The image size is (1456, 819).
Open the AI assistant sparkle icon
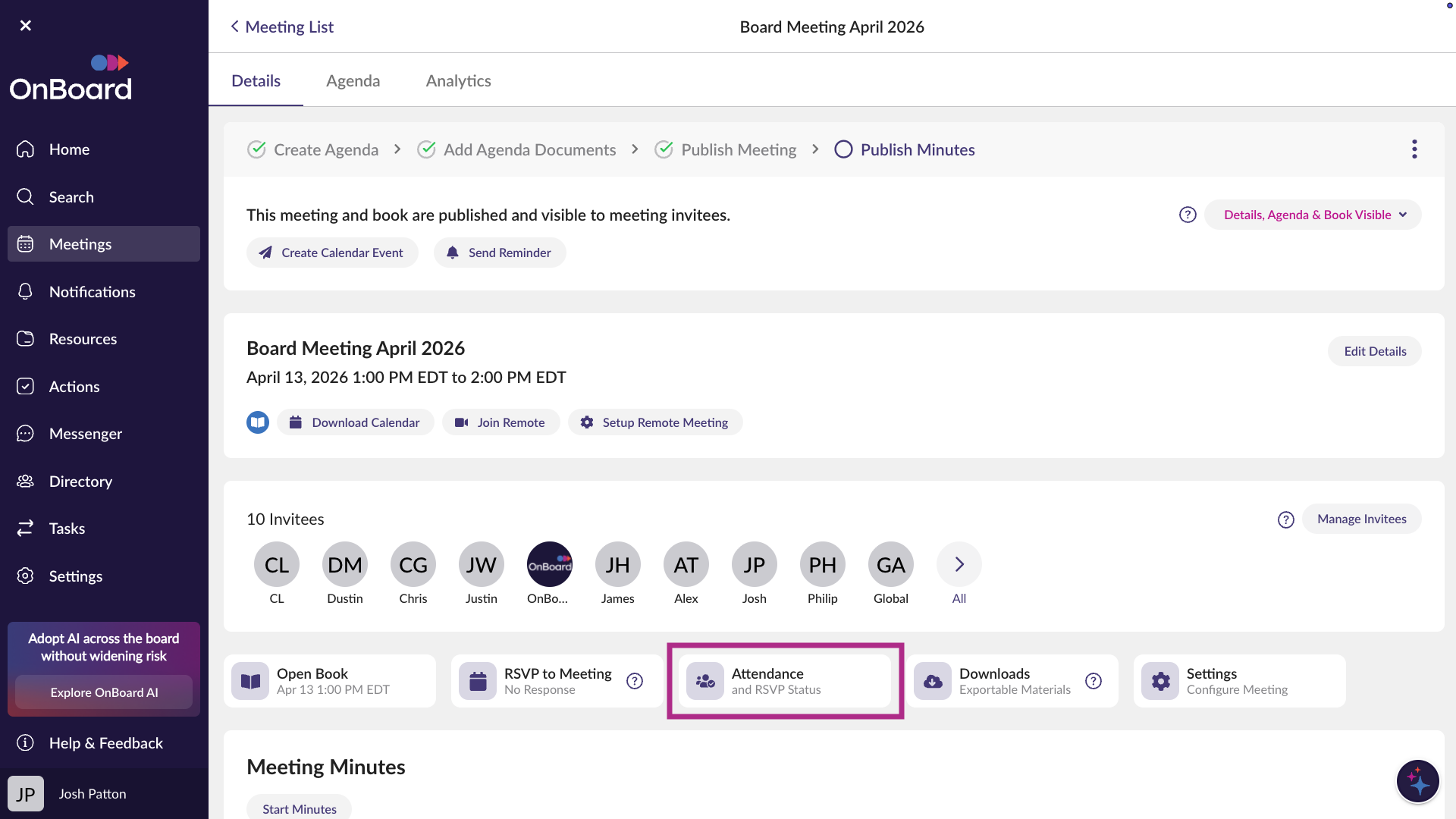coord(1417,781)
